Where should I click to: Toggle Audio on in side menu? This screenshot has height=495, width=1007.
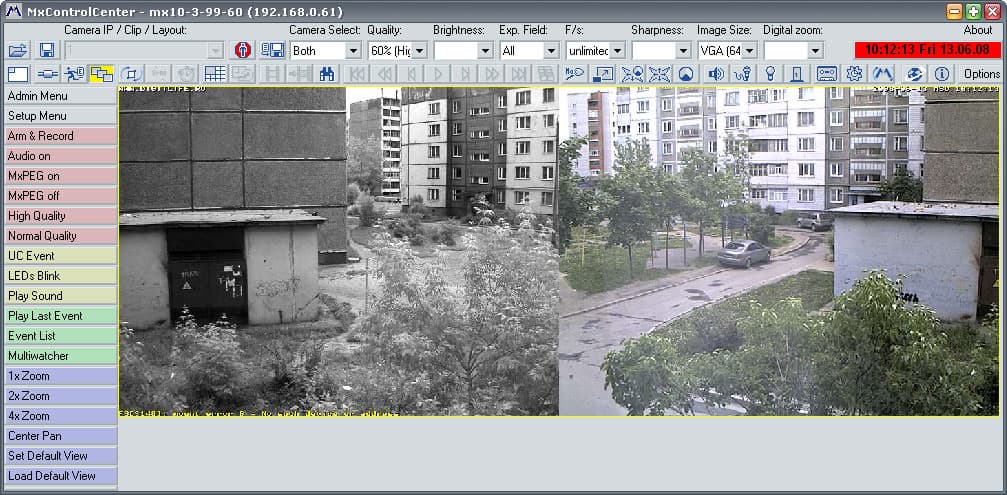coord(60,156)
